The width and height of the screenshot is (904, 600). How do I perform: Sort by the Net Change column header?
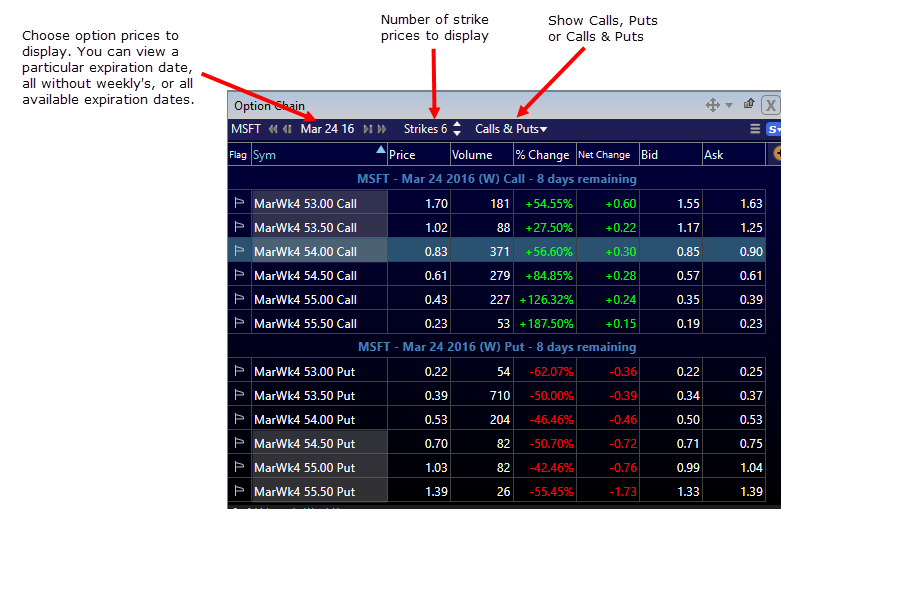(608, 154)
